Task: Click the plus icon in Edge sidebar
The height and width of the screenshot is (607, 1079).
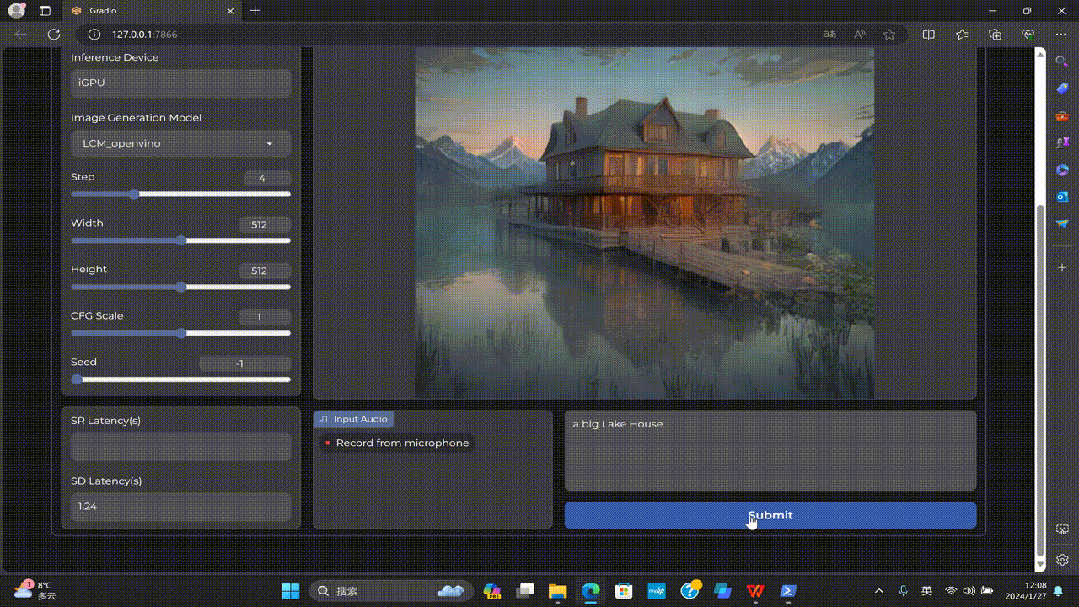Action: pos(1062,268)
